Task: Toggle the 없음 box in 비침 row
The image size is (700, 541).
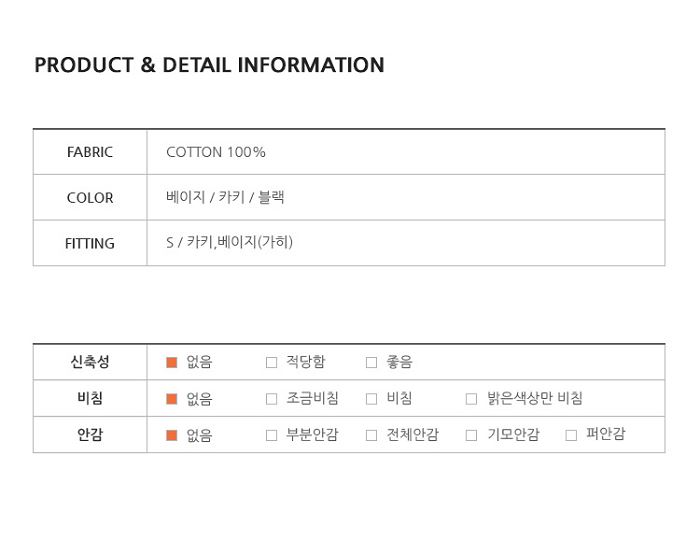Action: pos(171,399)
